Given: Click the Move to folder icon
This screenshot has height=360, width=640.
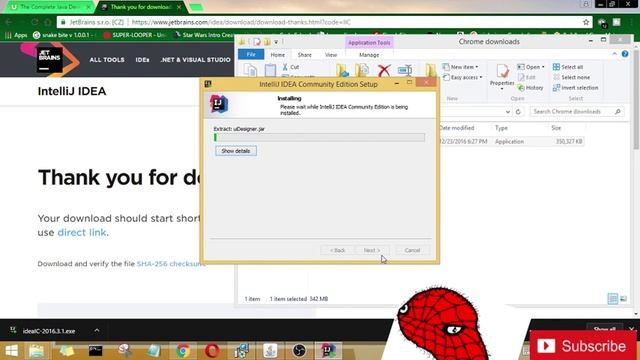Looking at the screenshot, I should pyautogui.click(x=342, y=70).
